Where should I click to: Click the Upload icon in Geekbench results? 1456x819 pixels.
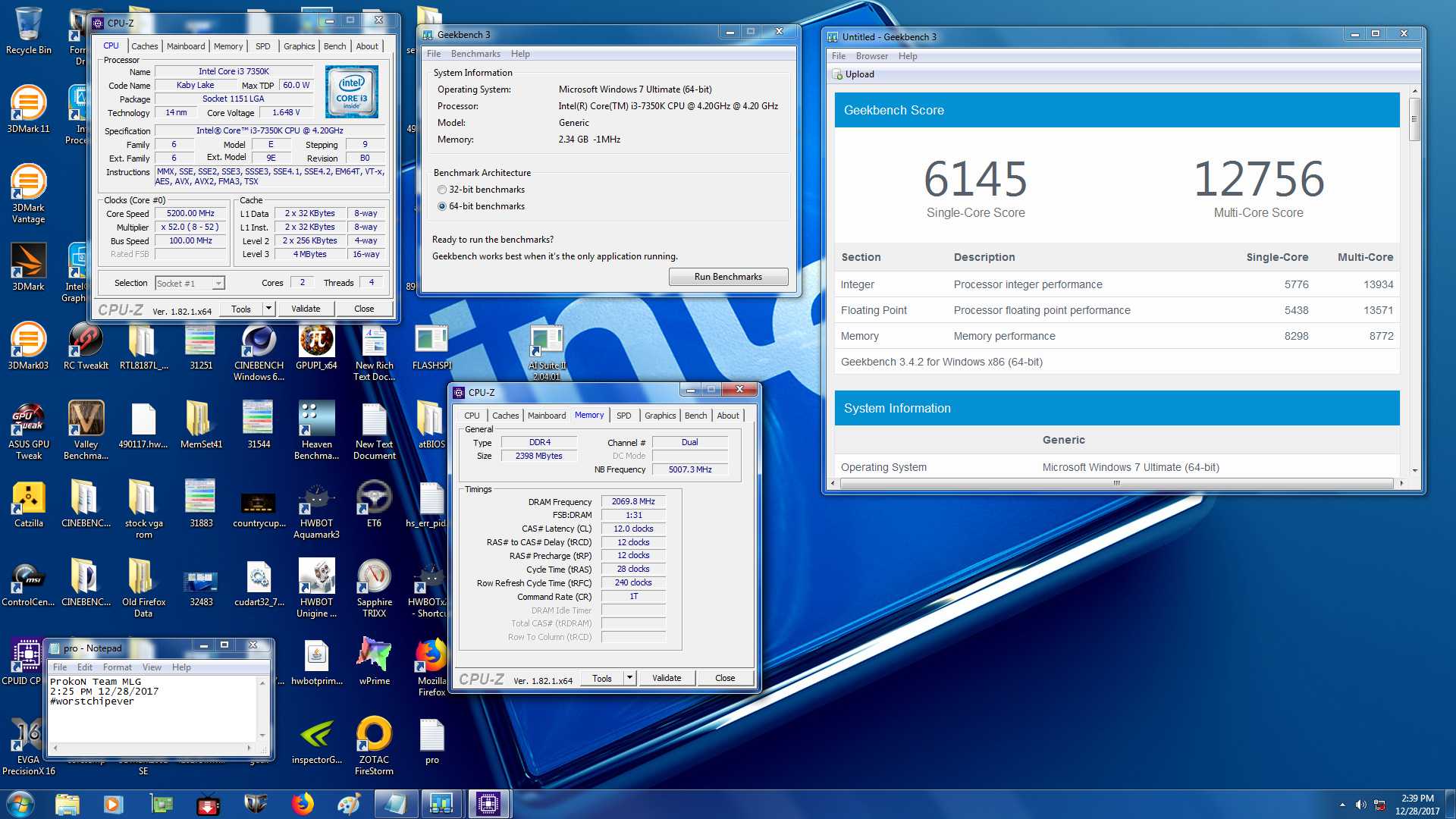838,74
